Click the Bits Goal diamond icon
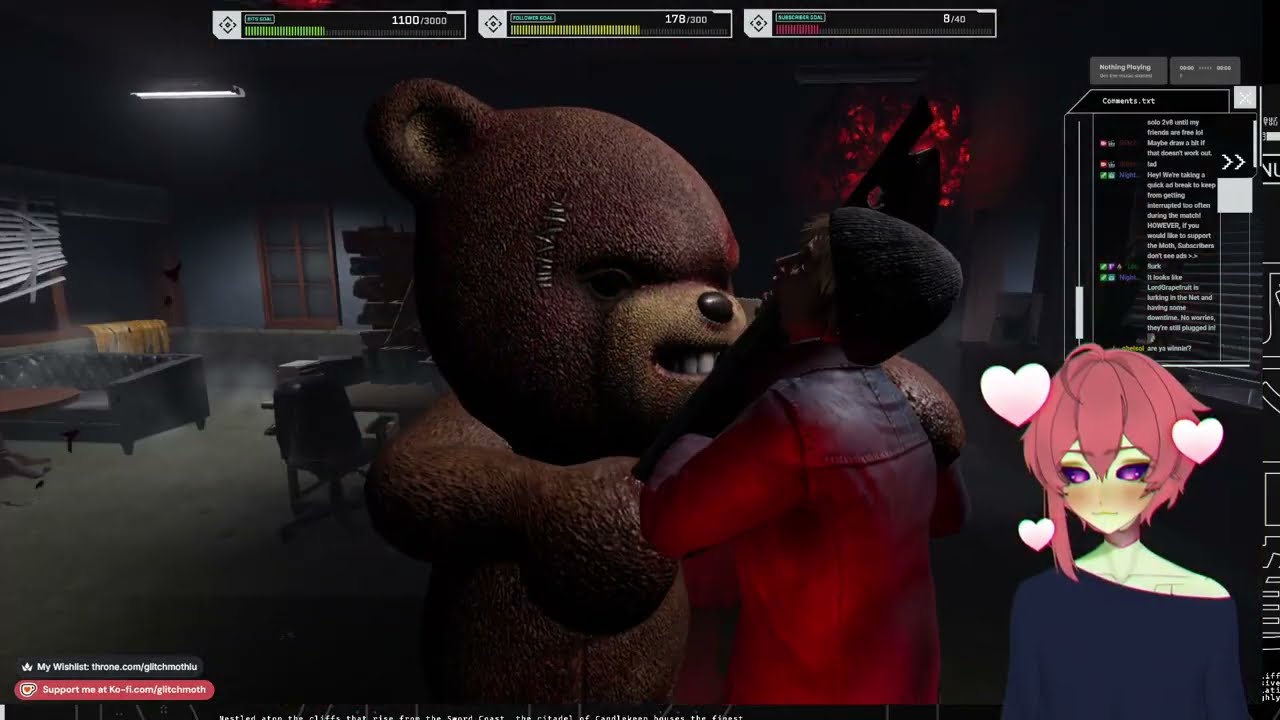 pyautogui.click(x=228, y=26)
